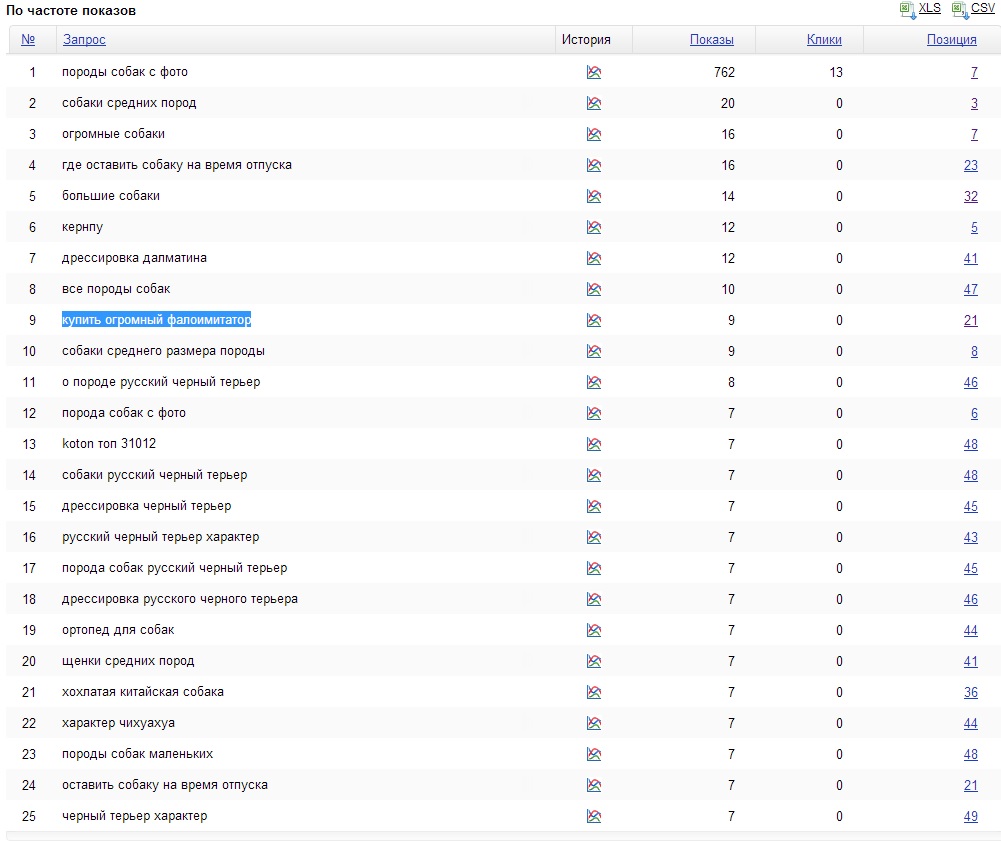View history icon for 'ортопед для собак'

[x=594, y=630]
